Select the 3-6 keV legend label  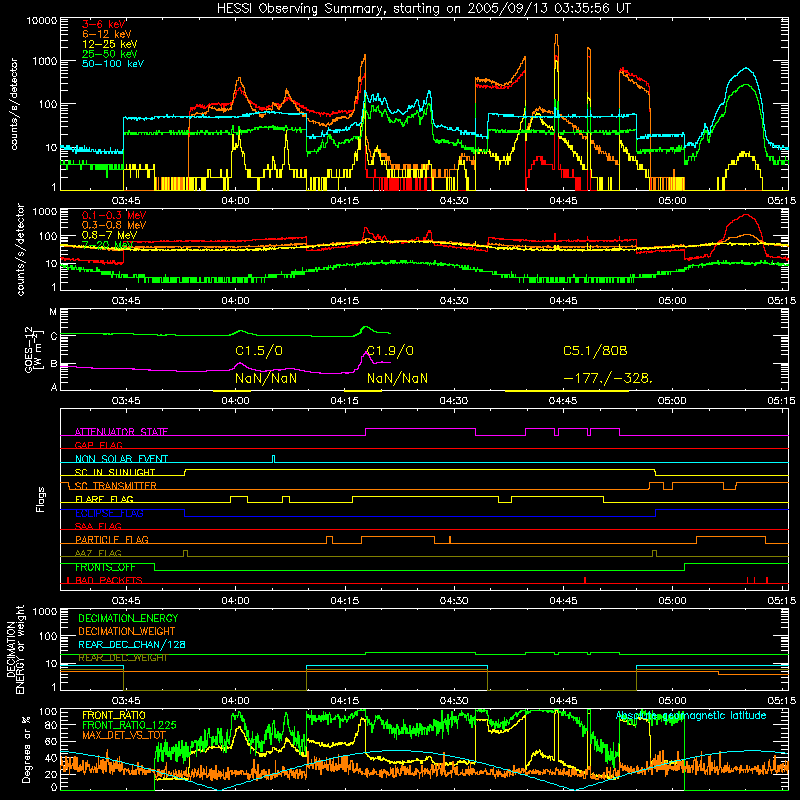pos(104,24)
